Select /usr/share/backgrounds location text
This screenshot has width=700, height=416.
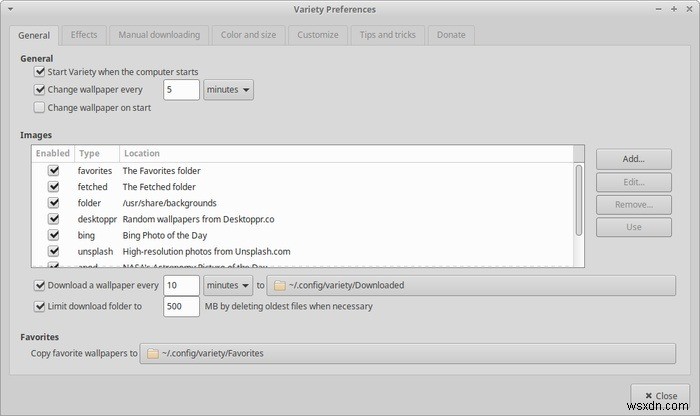[170, 203]
